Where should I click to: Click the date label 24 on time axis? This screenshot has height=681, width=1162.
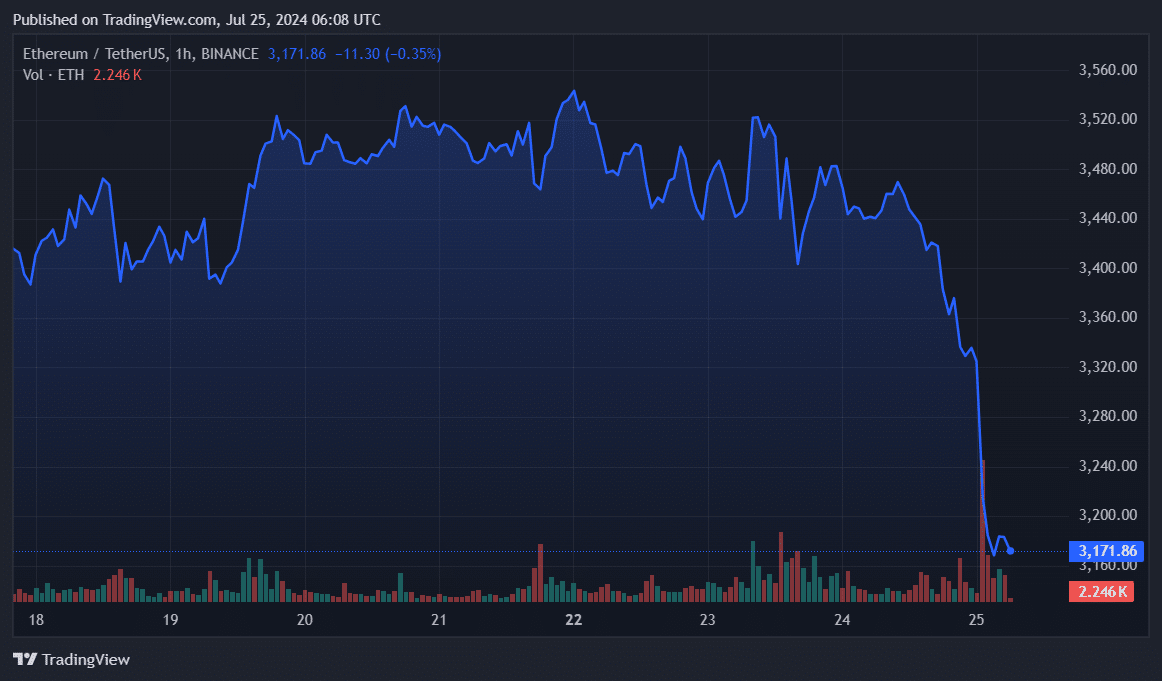(842, 619)
